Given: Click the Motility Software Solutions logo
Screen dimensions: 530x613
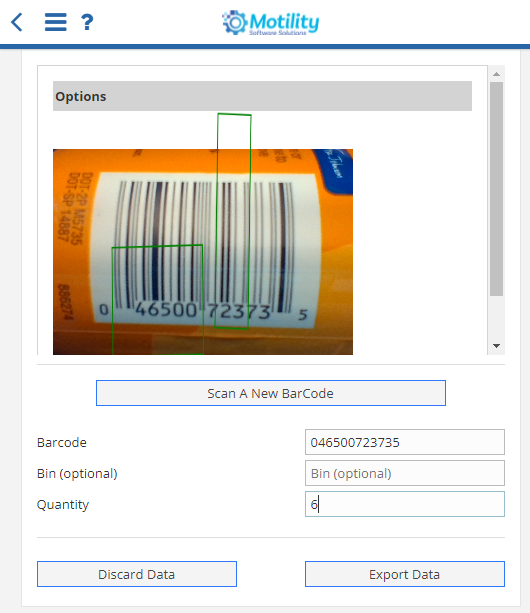Looking at the screenshot, I should click(x=270, y=23).
